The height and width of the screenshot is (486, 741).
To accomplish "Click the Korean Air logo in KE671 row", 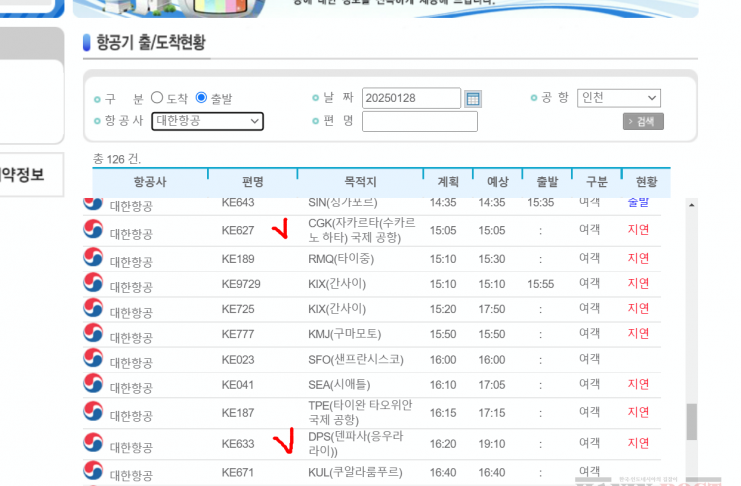I will 93,470.
